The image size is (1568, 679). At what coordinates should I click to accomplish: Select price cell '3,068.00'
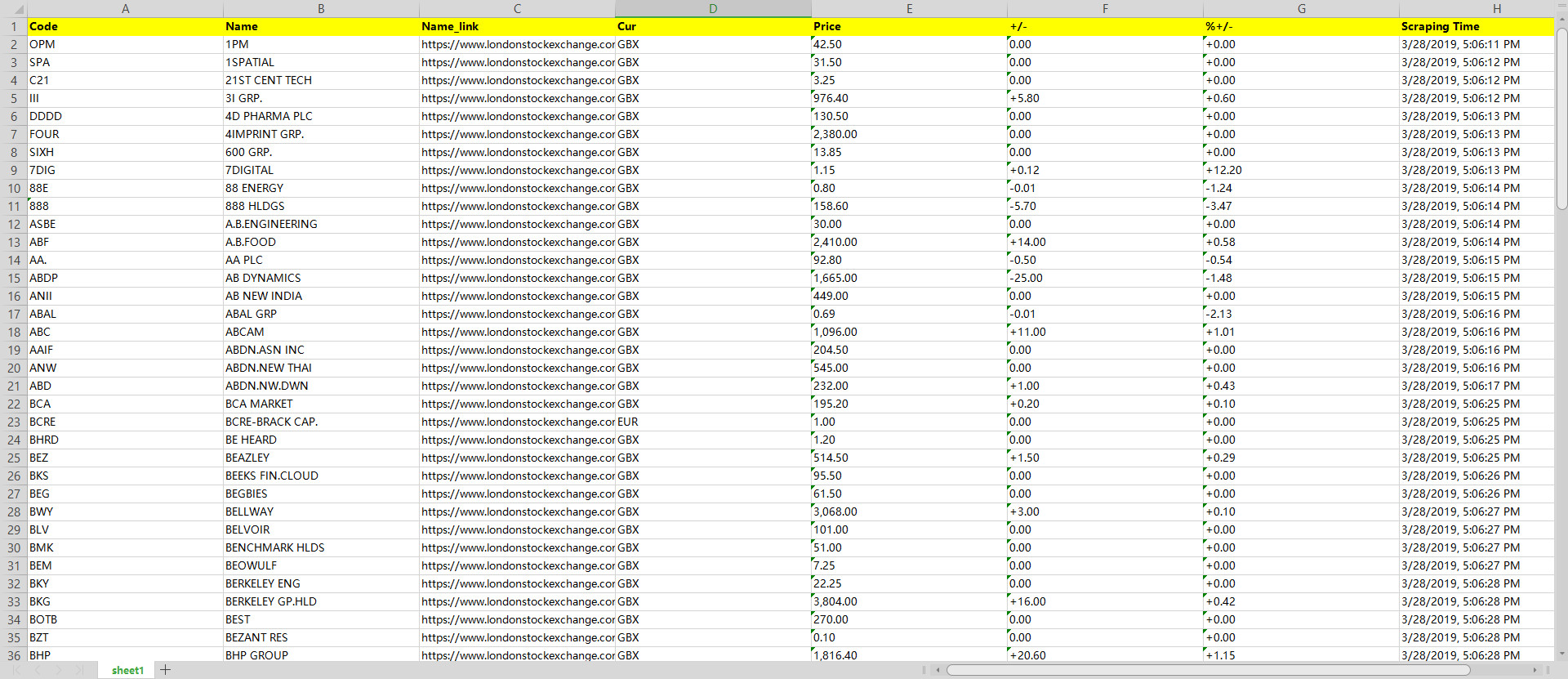[909, 511]
